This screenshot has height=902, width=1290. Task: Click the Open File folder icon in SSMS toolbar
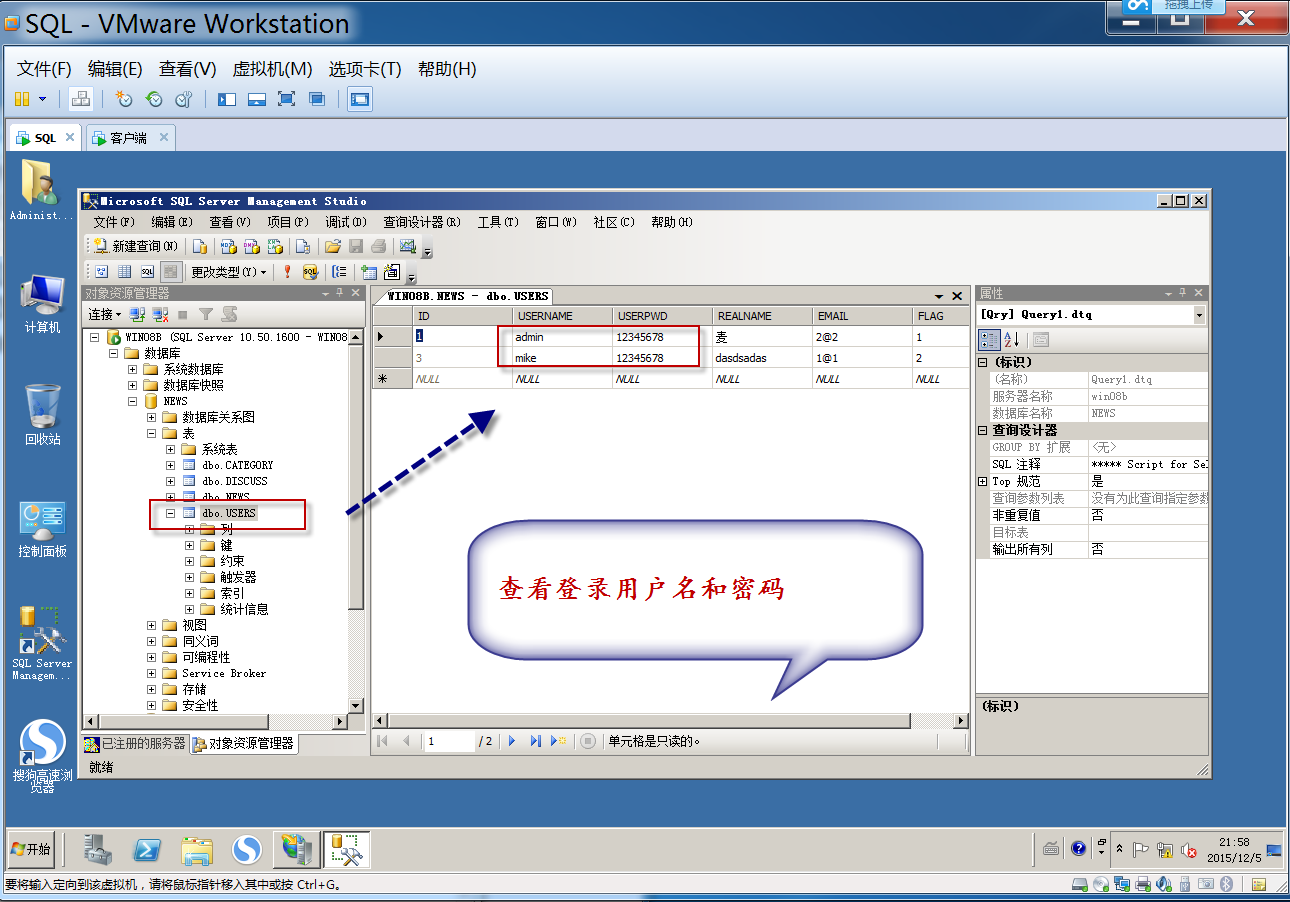pyautogui.click(x=333, y=246)
